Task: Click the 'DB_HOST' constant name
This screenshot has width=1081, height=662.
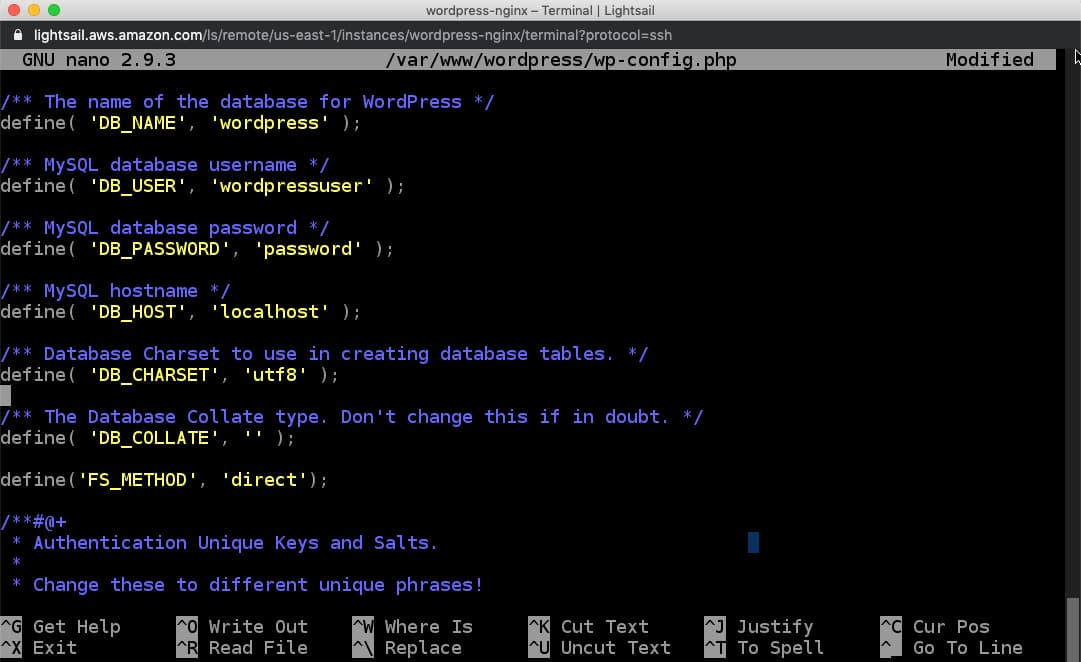Action: point(138,312)
